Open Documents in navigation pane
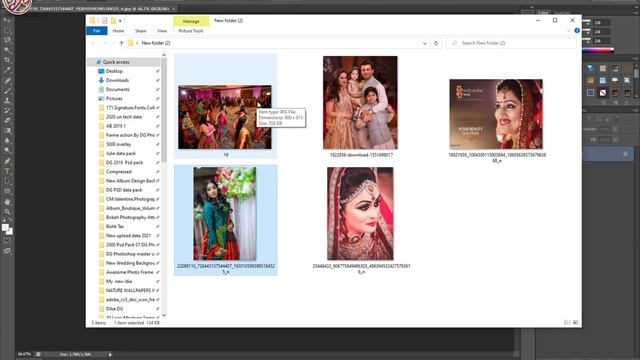 (x=118, y=89)
